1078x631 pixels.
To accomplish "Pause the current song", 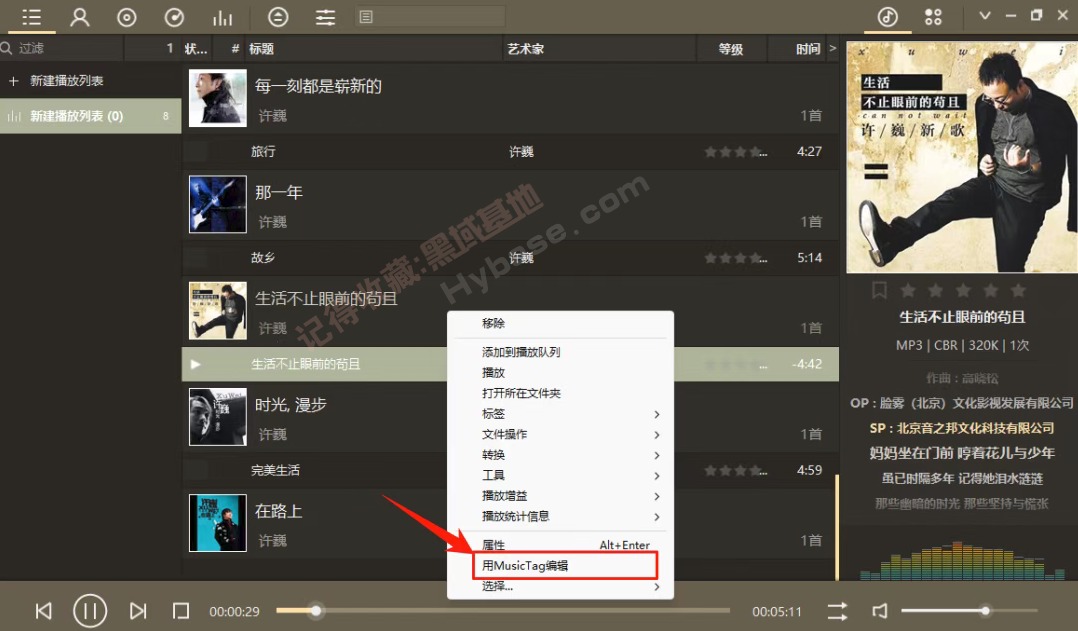I will tap(90, 610).
